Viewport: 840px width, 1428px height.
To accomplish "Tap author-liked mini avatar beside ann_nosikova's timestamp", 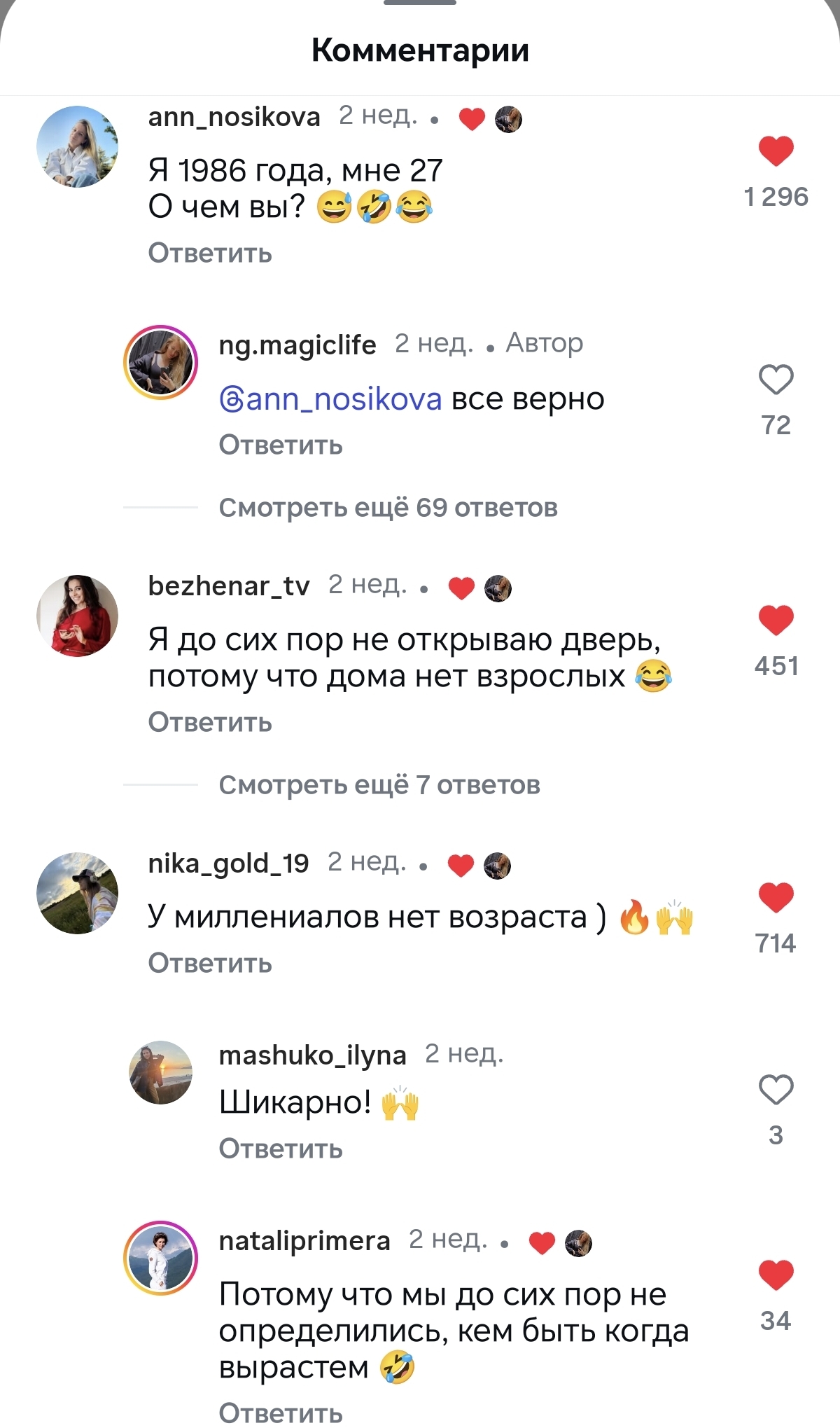I will pyautogui.click(x=508, y=119).
